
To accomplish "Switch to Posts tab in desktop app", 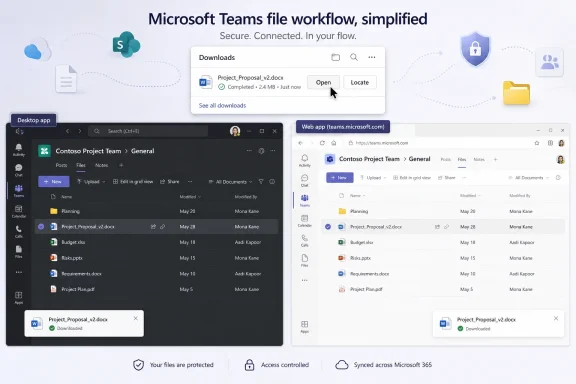I will pyautogui.click(x=61, y=165).
